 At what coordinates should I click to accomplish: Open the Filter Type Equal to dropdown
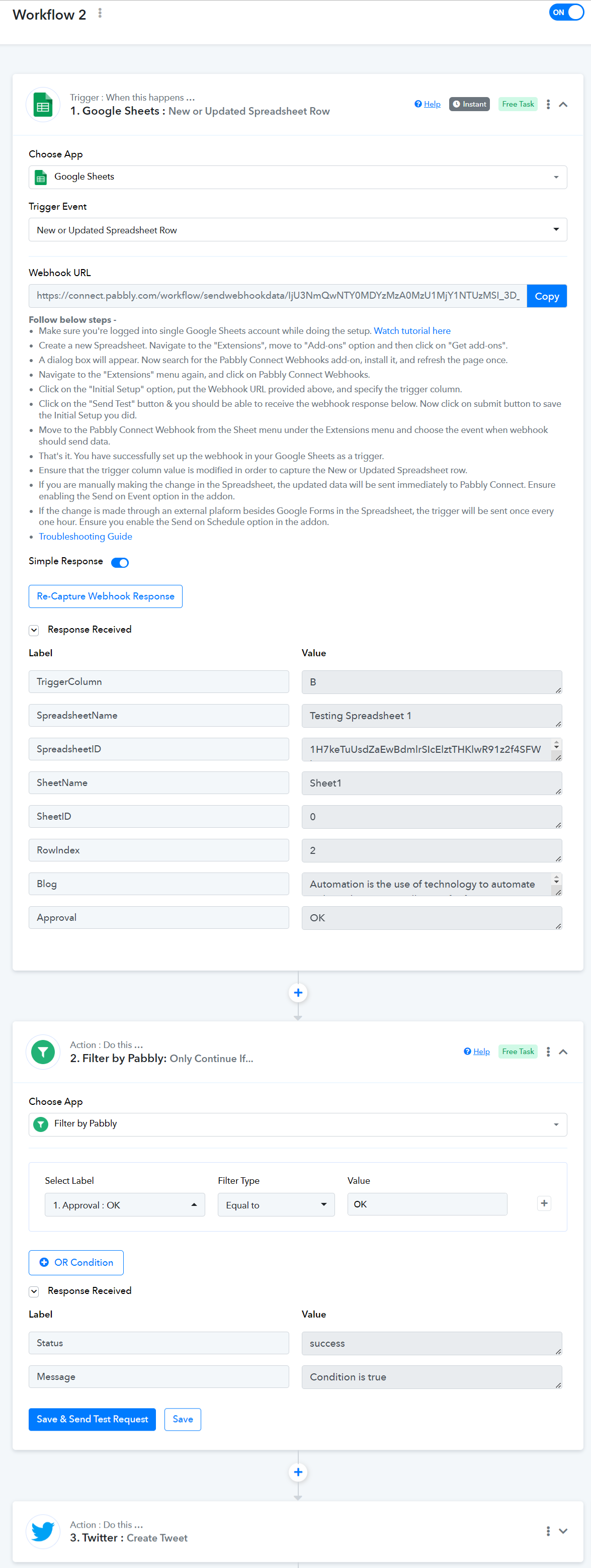(276, 1204)
